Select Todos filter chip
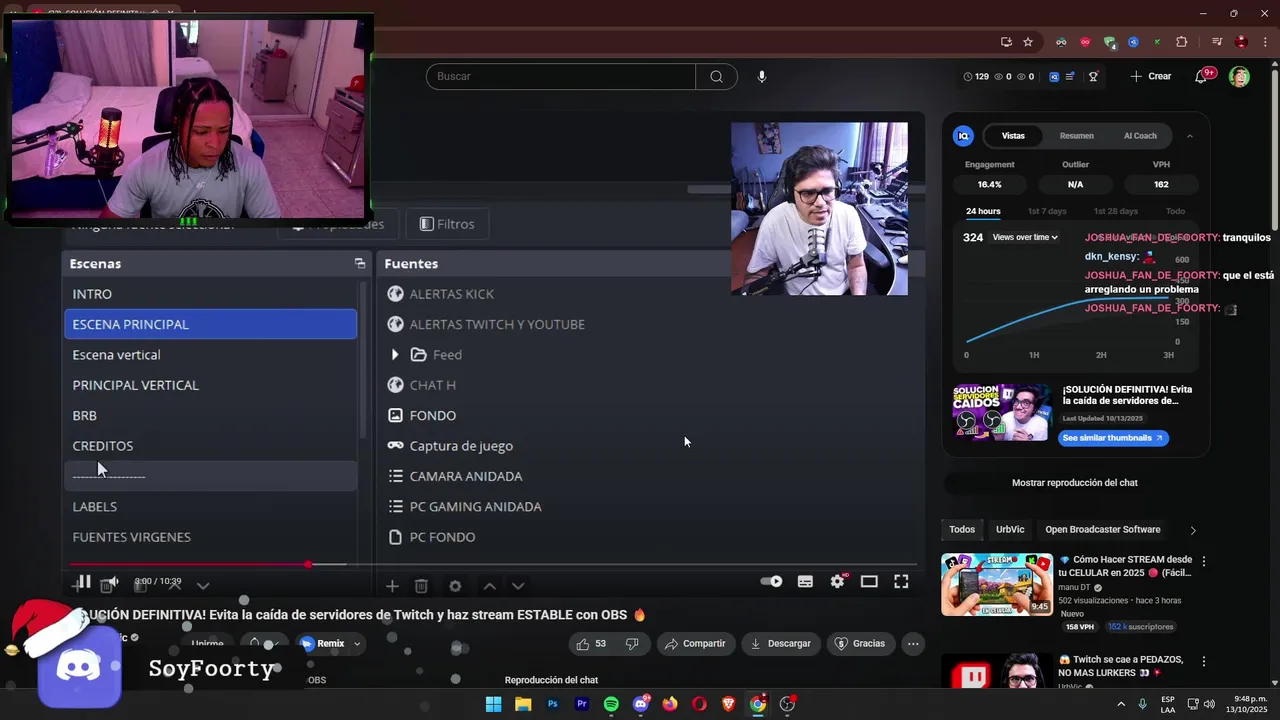This screenshot has width=1280, height=720. click(x=962, y=530)
